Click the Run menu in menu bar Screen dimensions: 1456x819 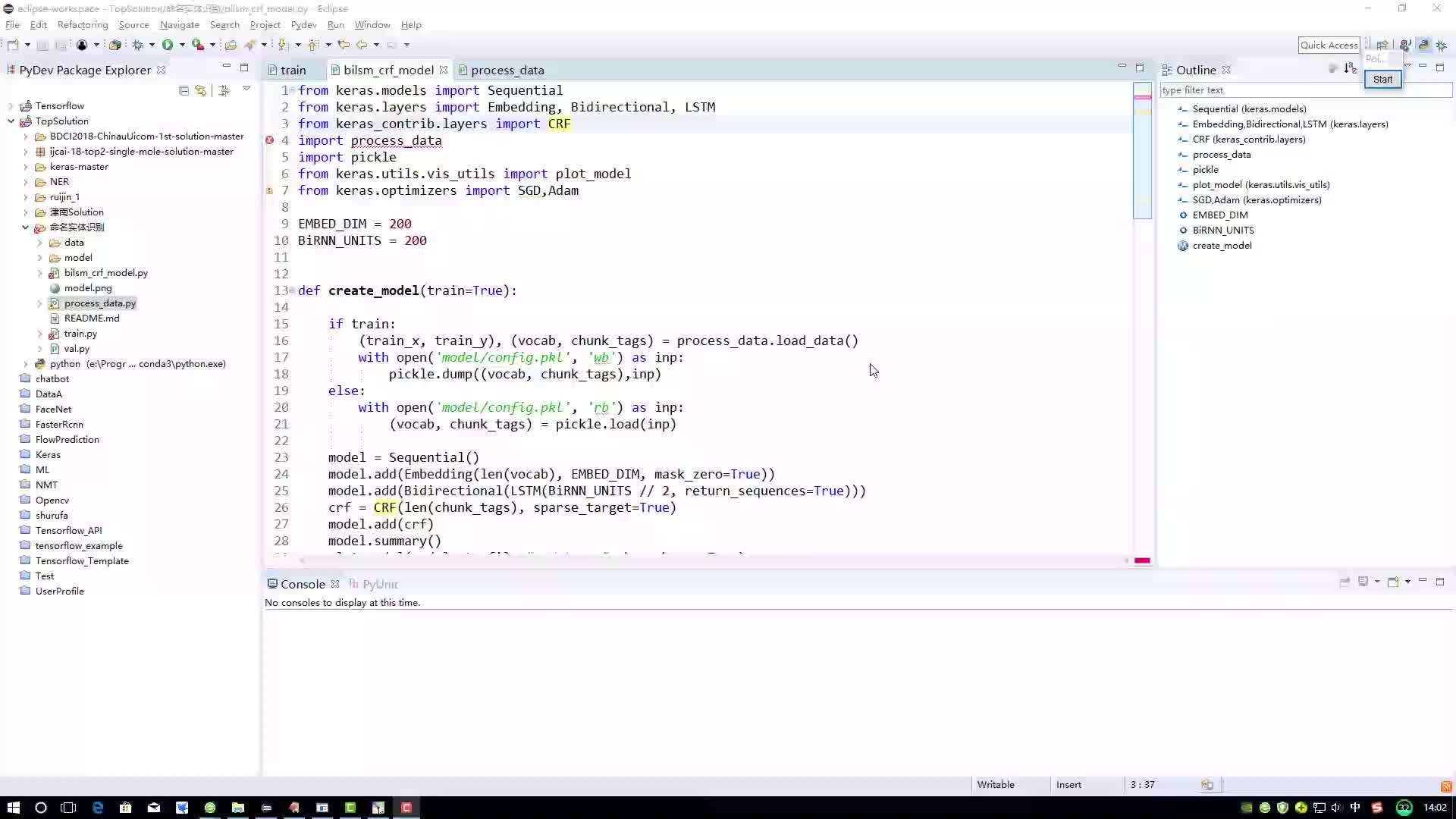(335, 24)
